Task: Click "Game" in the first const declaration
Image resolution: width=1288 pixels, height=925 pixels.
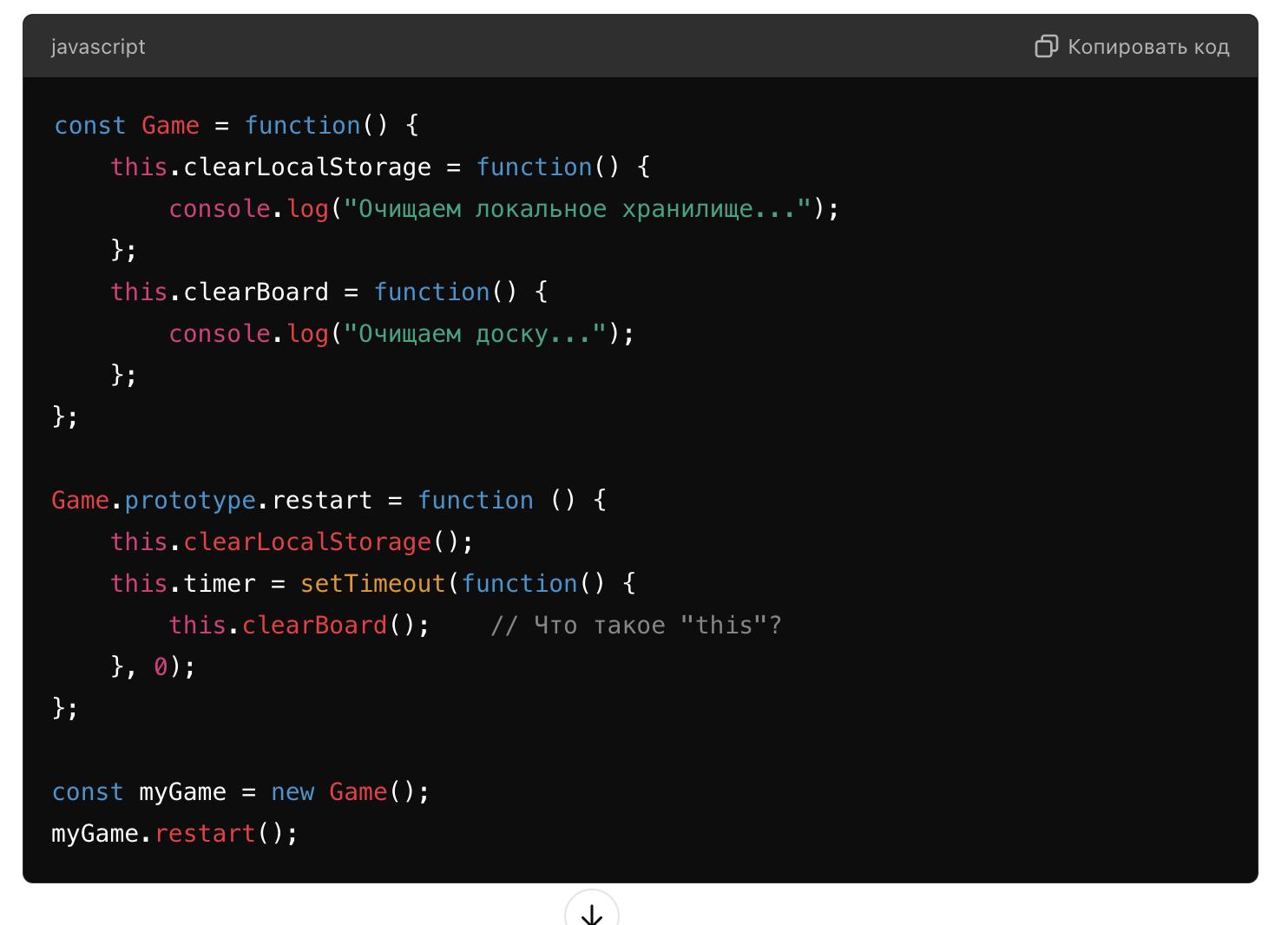Action: pos(170,126)
